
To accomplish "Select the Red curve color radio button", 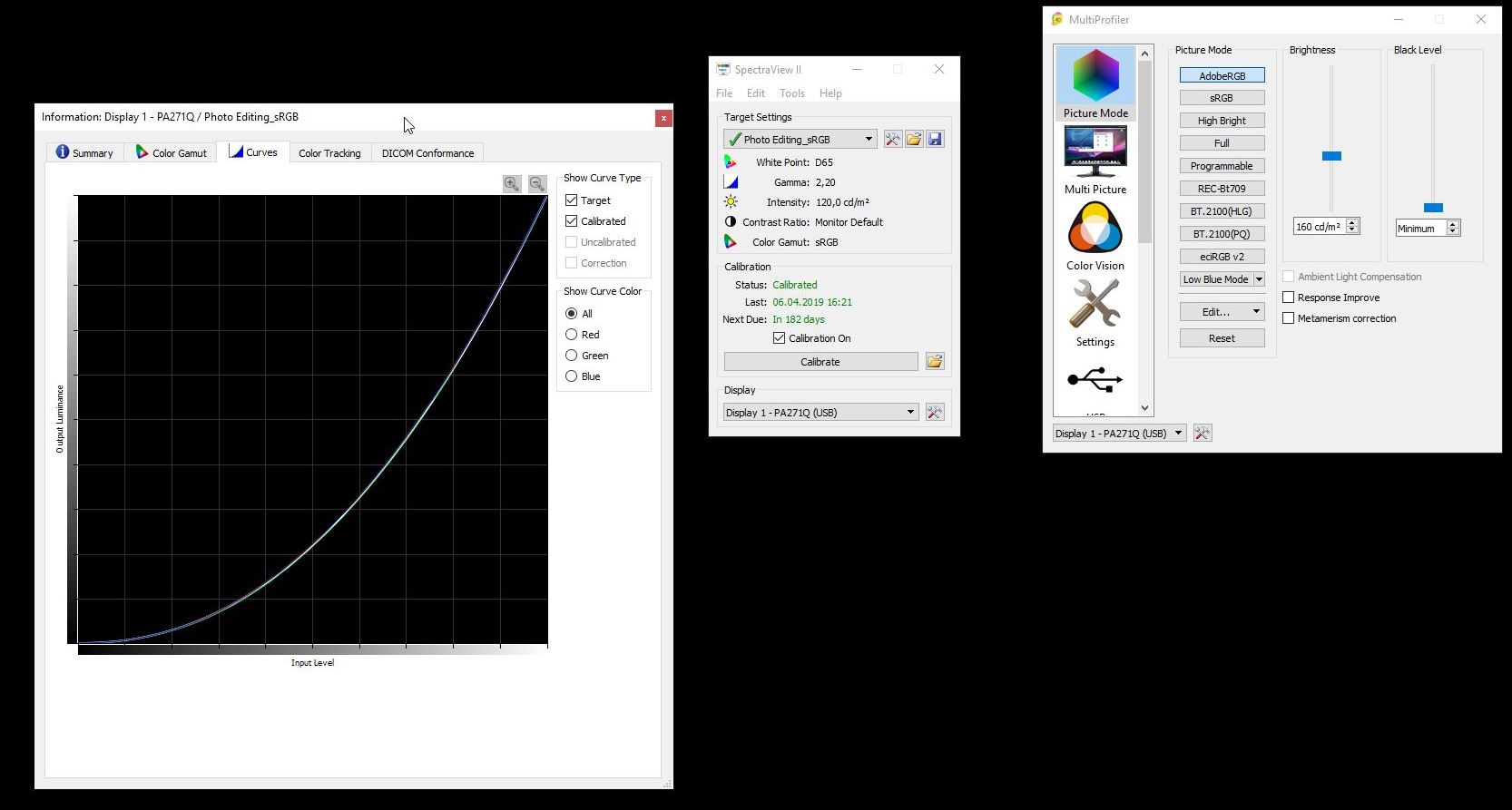I will pos(572,335).
